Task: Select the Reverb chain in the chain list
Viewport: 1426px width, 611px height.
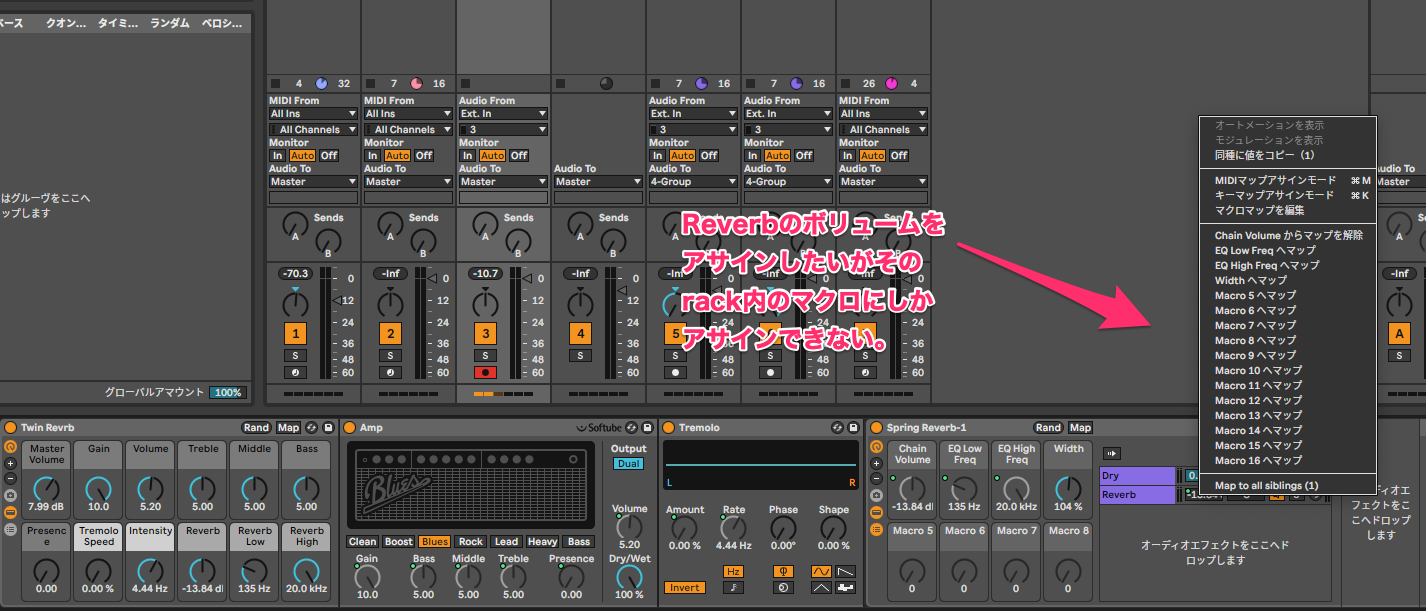Action: (1137, 495)
